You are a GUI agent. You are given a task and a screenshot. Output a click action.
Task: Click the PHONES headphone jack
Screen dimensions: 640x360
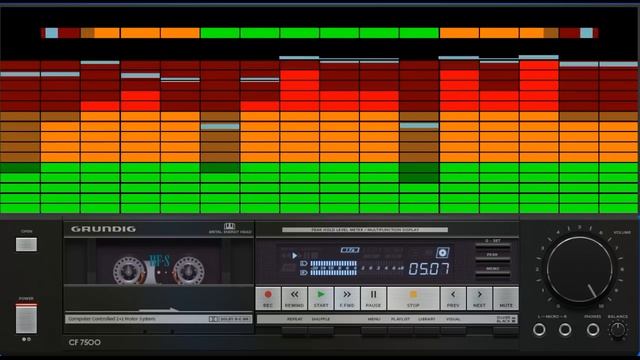coord(593,329)
